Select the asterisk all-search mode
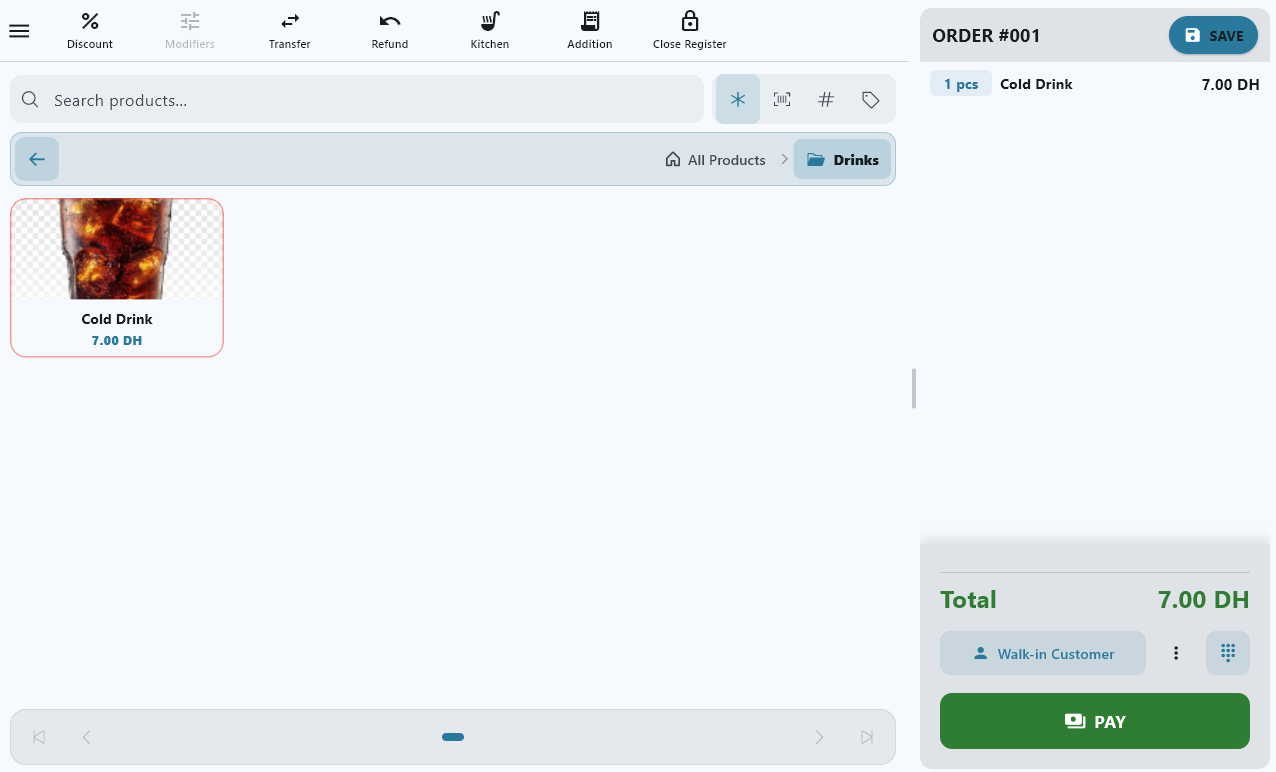 coord(738,100)
